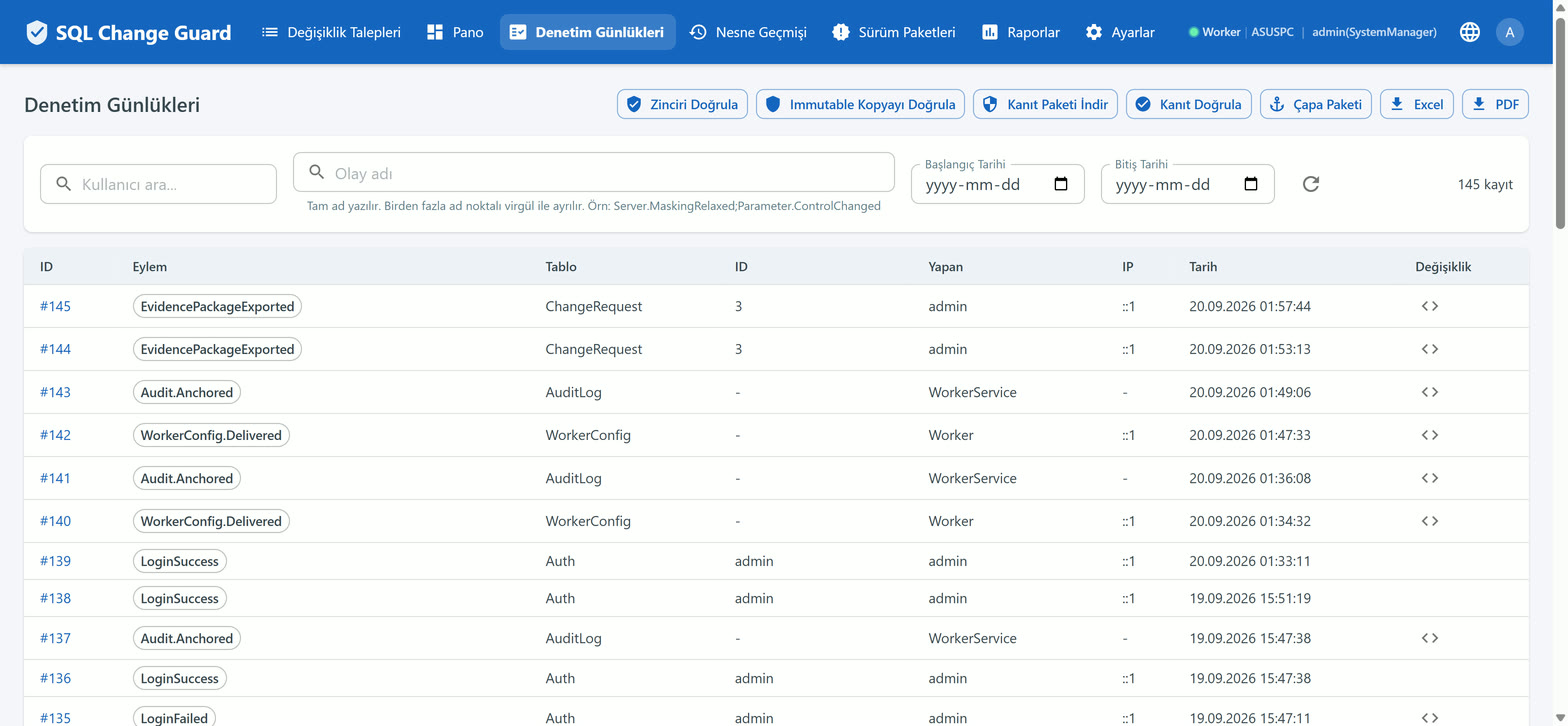1568x726 pixels.
Task: Click the 145 kayıt record count
Action: pyautogui.click(x=1485, y=184)
